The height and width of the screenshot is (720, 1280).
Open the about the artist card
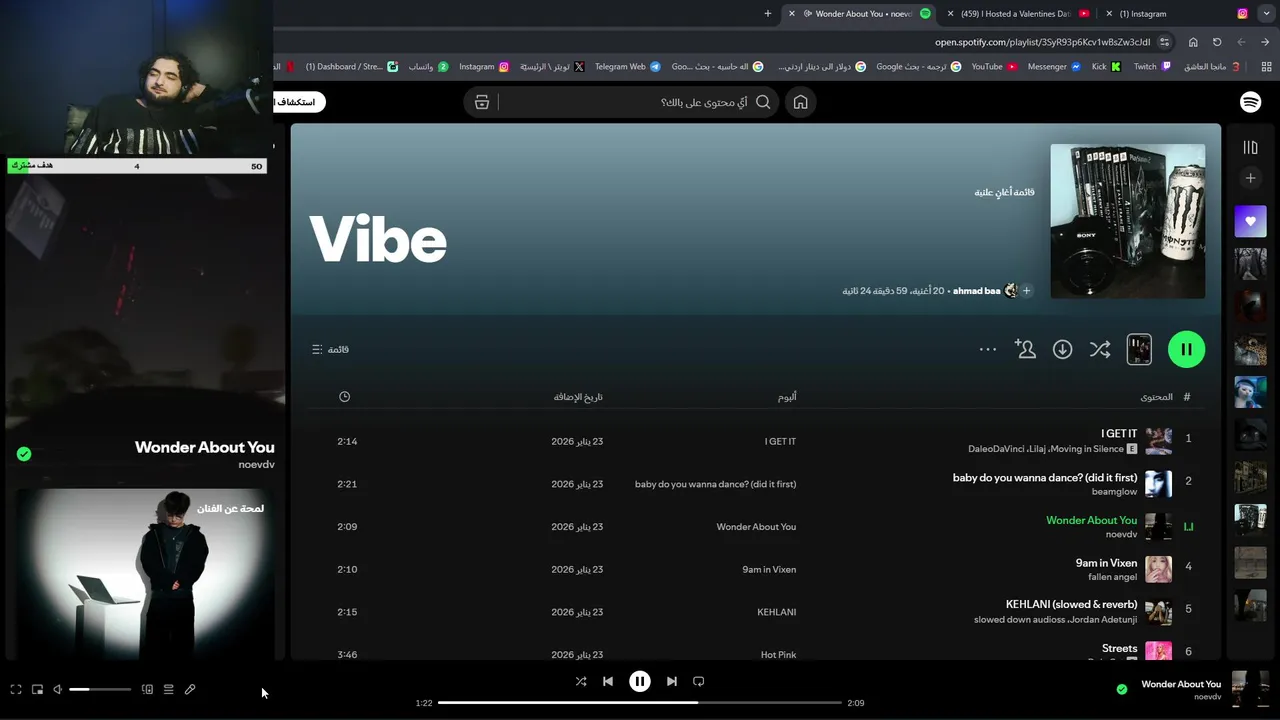coord(145,573)
